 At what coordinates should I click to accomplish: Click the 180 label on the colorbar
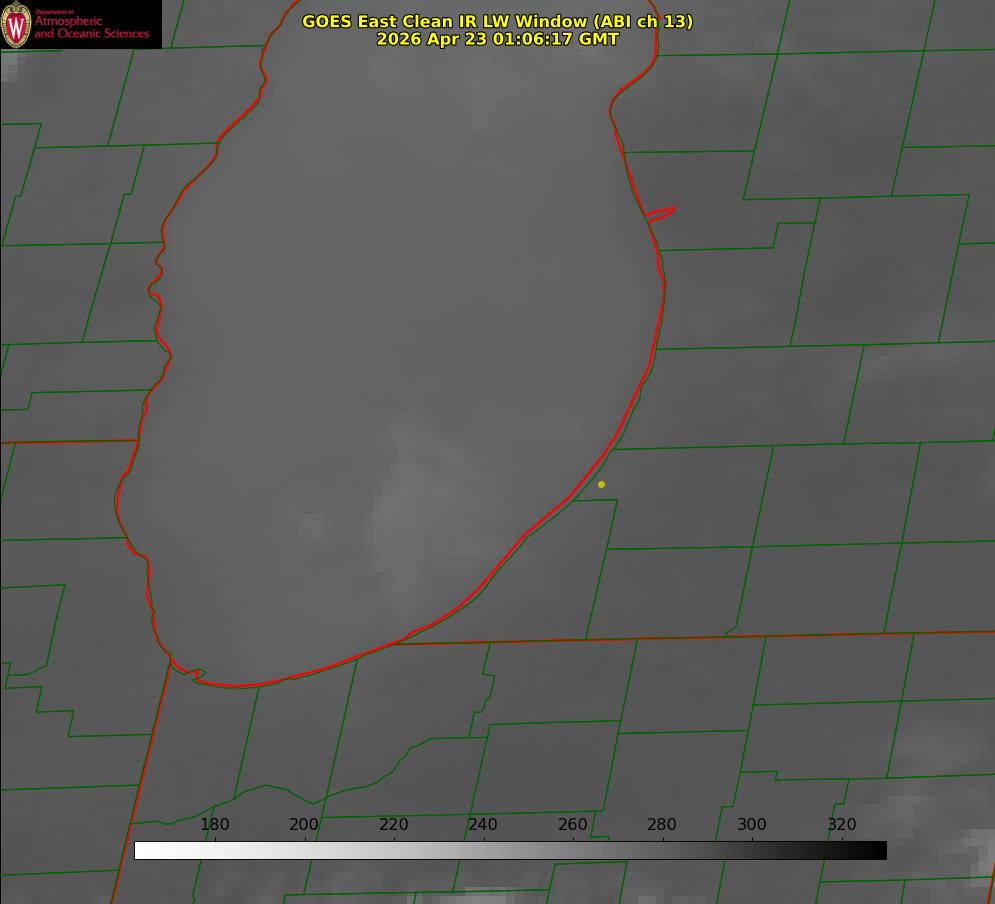[214, 824]
